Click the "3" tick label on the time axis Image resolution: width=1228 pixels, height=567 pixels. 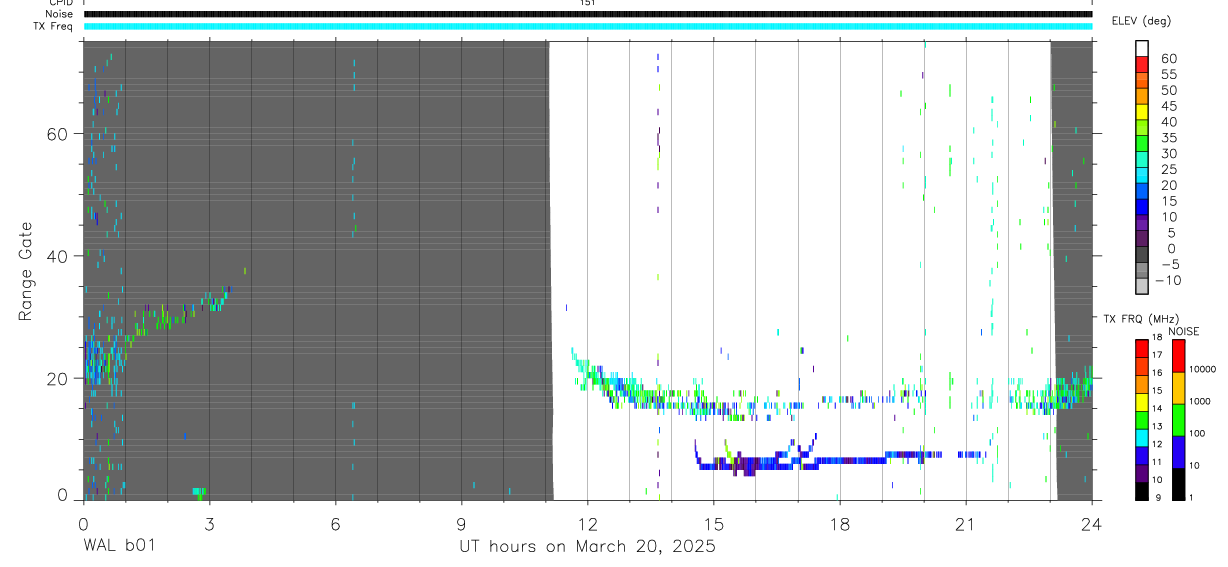pyautogui.click(x=209, y=523)
